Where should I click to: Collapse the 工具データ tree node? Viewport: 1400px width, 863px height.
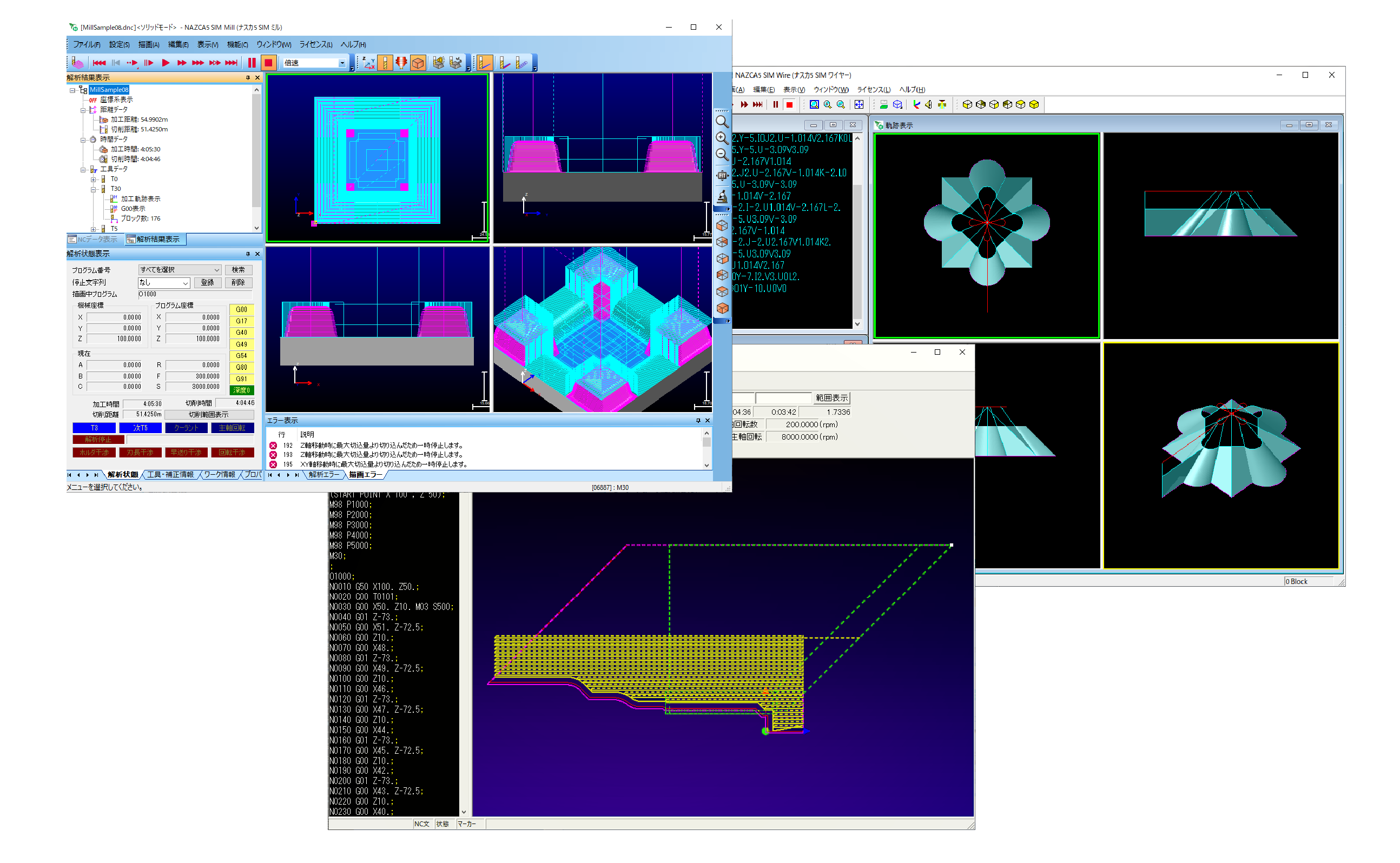(83, 170)
